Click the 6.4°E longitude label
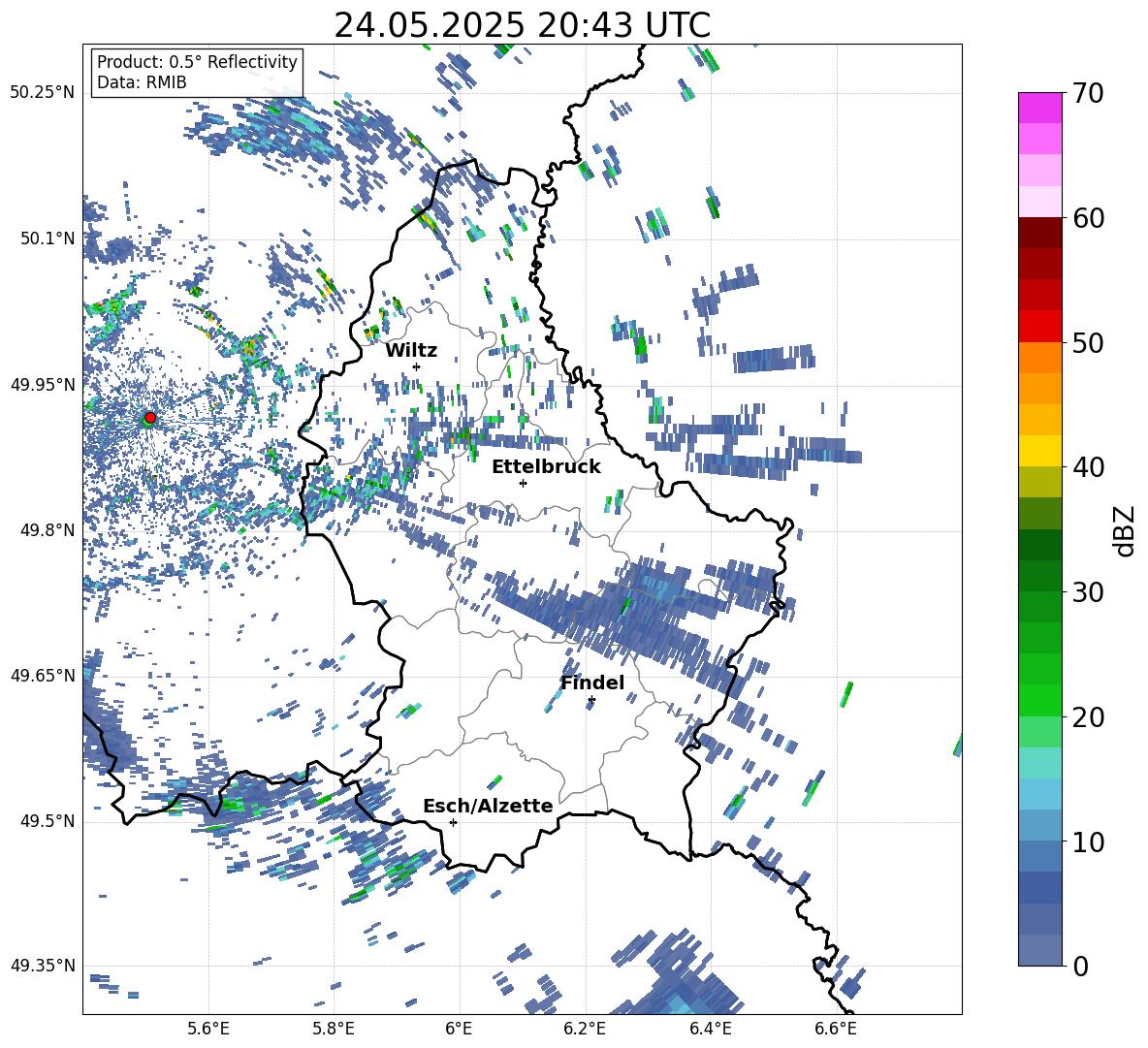Image resolution: width=1148 pixels, height=1048 pixels. tap(711, 1029)
